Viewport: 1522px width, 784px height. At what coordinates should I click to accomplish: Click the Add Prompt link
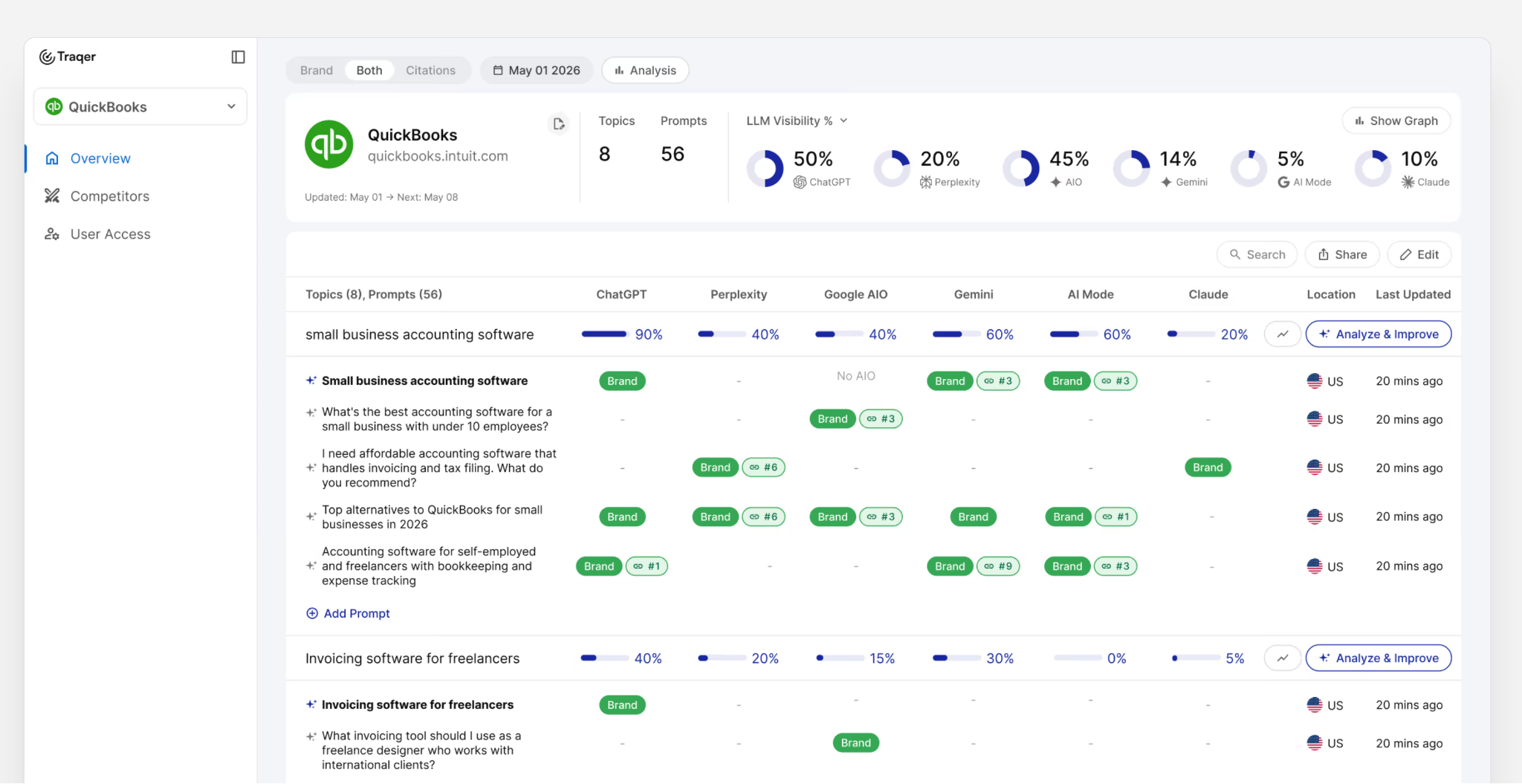348,614
